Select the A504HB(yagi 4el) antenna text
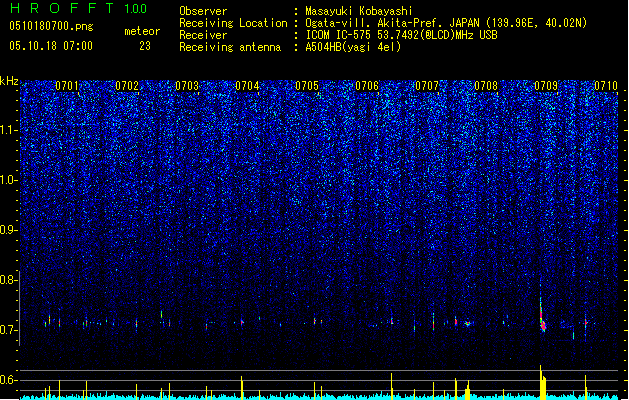Screen dimensions: 629x400 pyautogui.click(x=353, y=47)
